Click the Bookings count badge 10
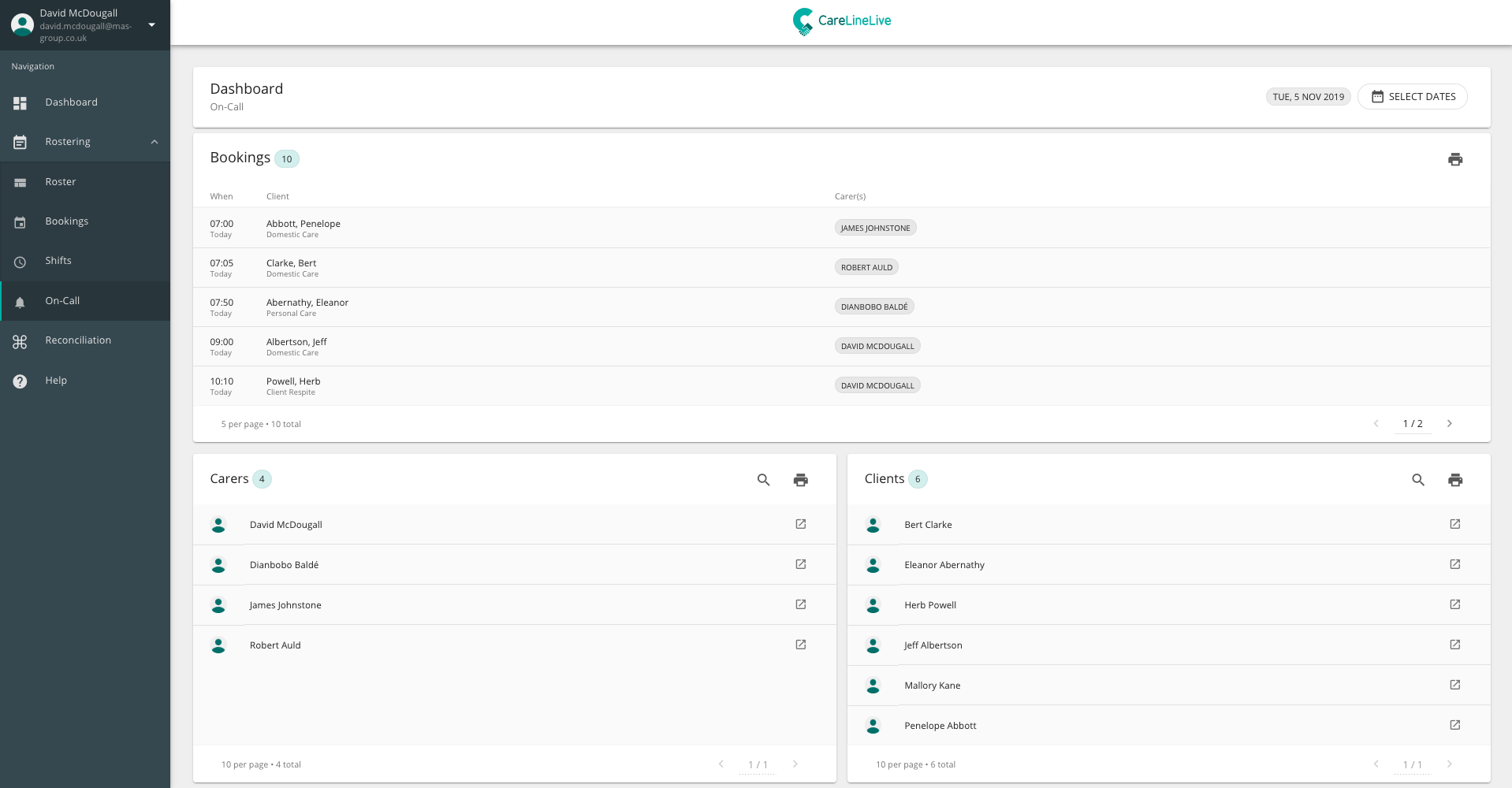The width and height of the screenshot is (1512, 788). (x=287, y=159)
